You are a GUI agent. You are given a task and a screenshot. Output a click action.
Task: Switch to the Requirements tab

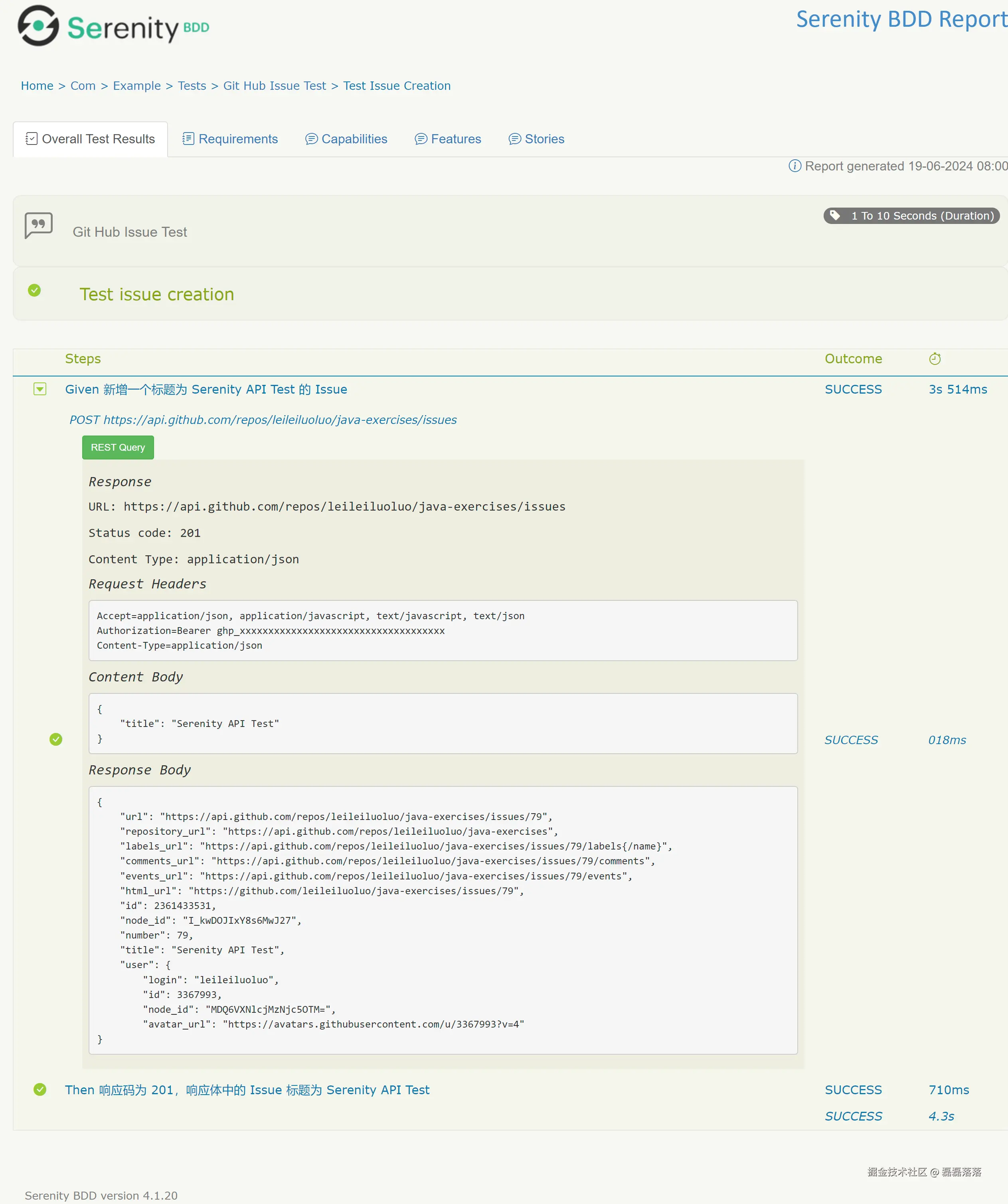point(230,139)
